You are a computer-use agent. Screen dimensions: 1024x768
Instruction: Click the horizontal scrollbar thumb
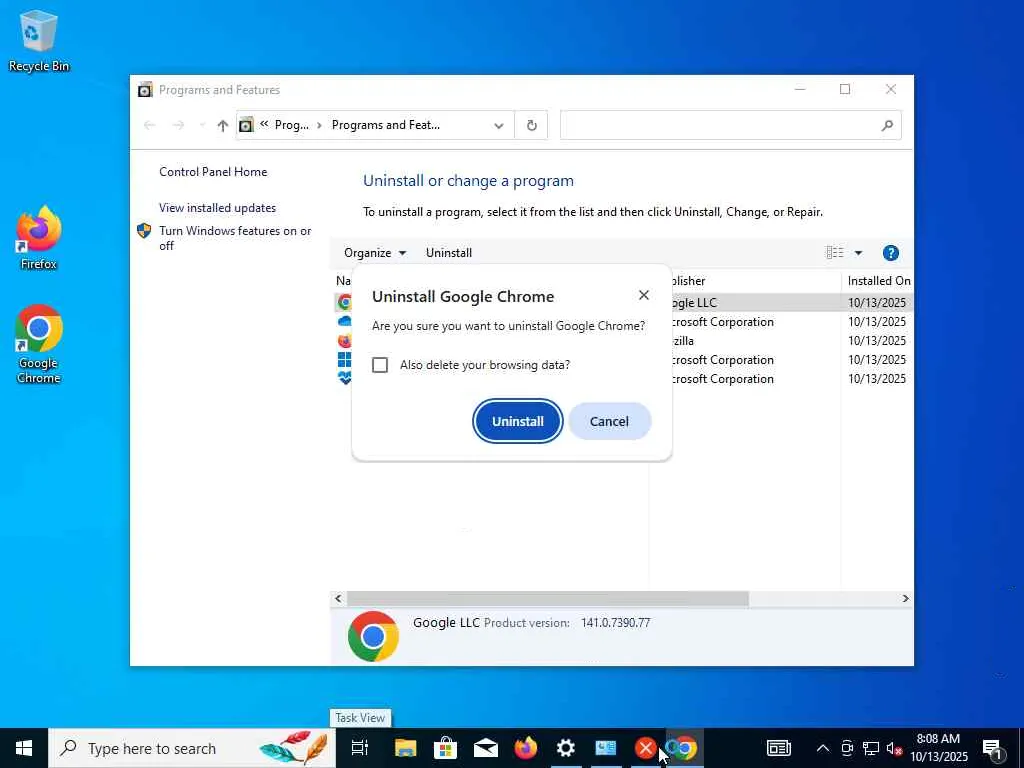click(547, 598)
